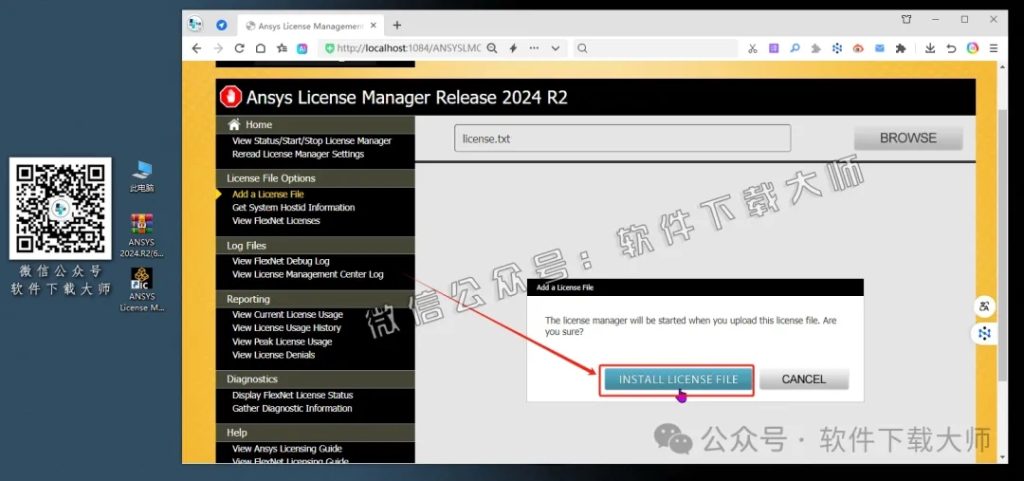
Task: Select ANSYS 2024.R2 archive desktop icon
Action: [142, 236]
